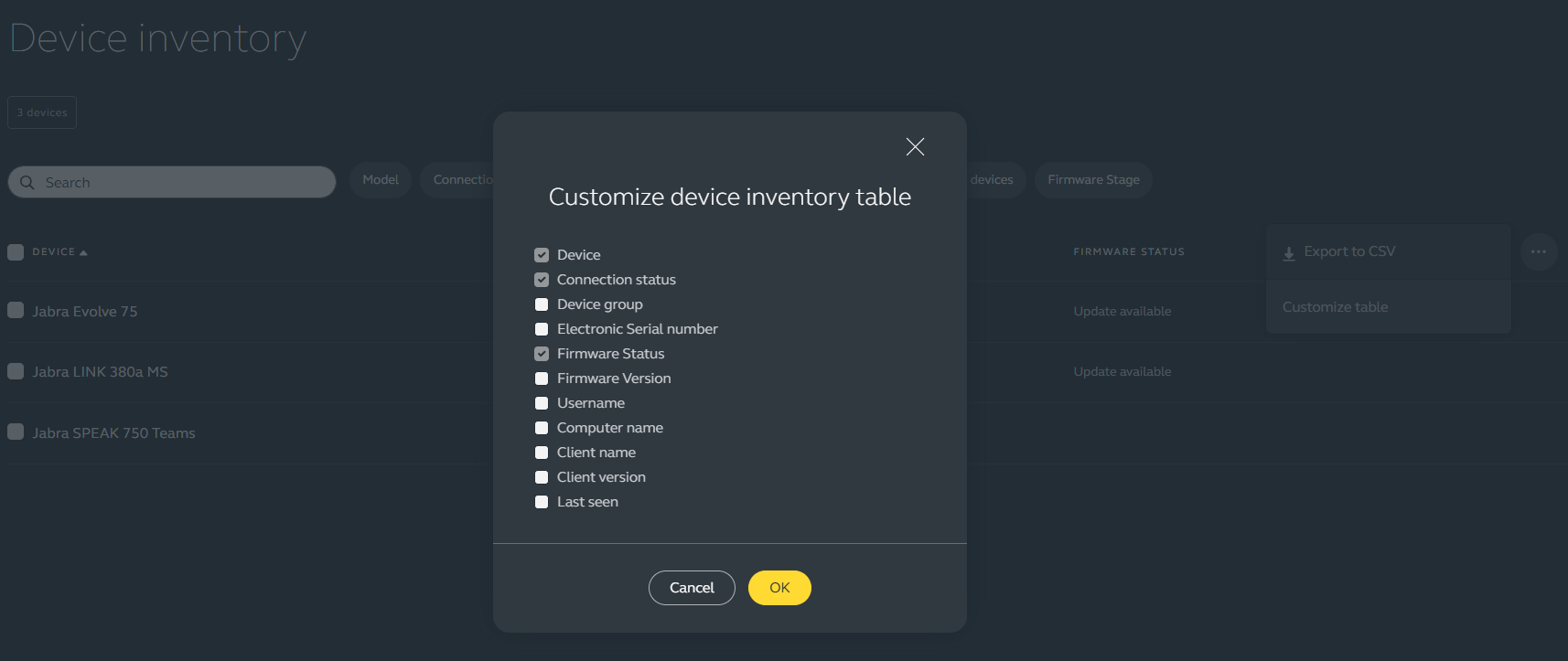
Task: Confirm with the yellow OK button
Action: click(779, 588)
